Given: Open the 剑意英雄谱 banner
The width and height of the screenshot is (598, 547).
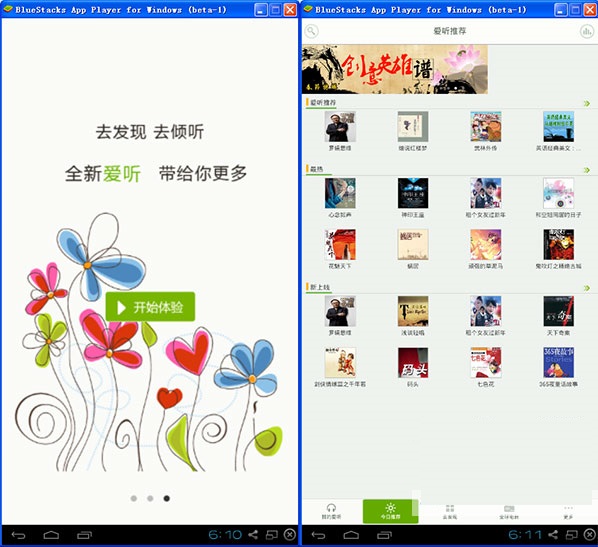Looking at the screenshot, I should (x=395, y=69).
